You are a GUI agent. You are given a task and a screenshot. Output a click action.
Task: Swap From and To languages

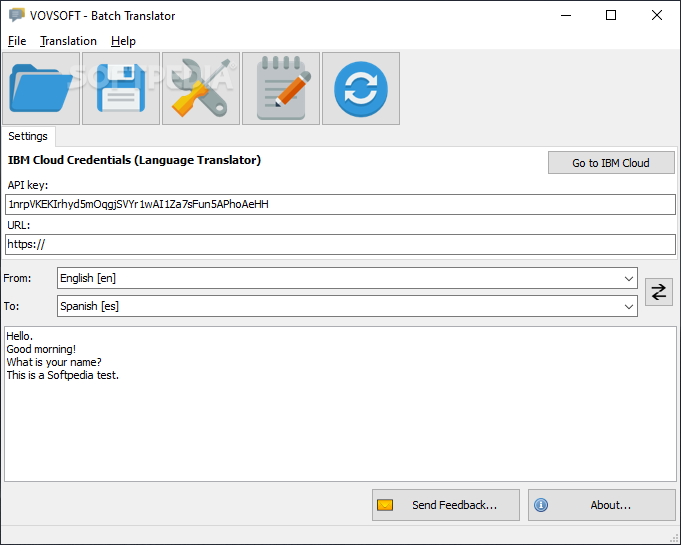(x=658, y=292)
